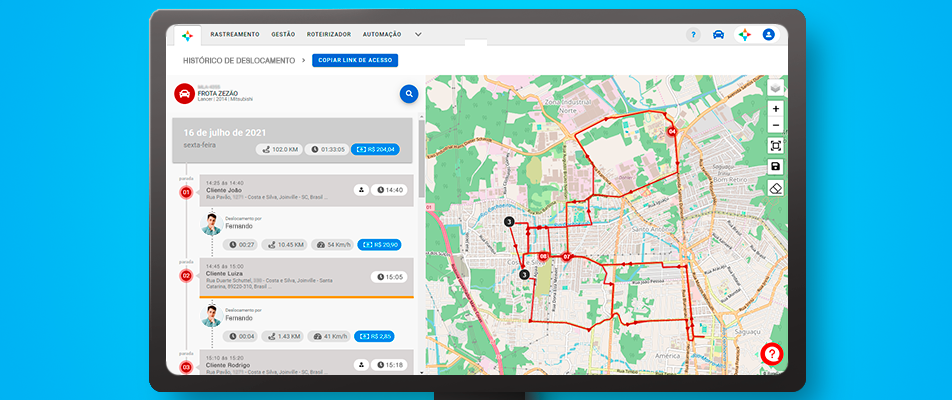Click the red vehicle icon for Frota Zezão

(185, 94)
